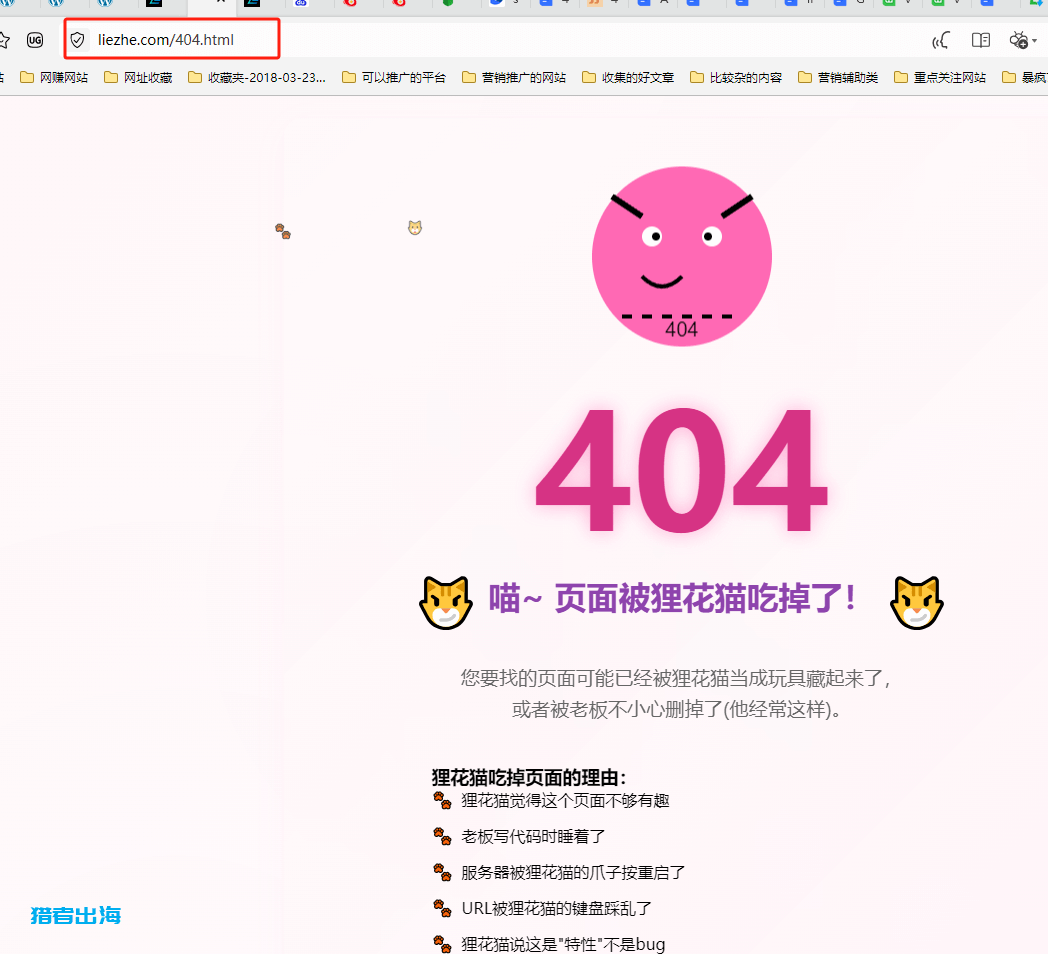Click the read-aloud listening icon
Screen dimensions: 1048x954
click(x=941, y=40)
